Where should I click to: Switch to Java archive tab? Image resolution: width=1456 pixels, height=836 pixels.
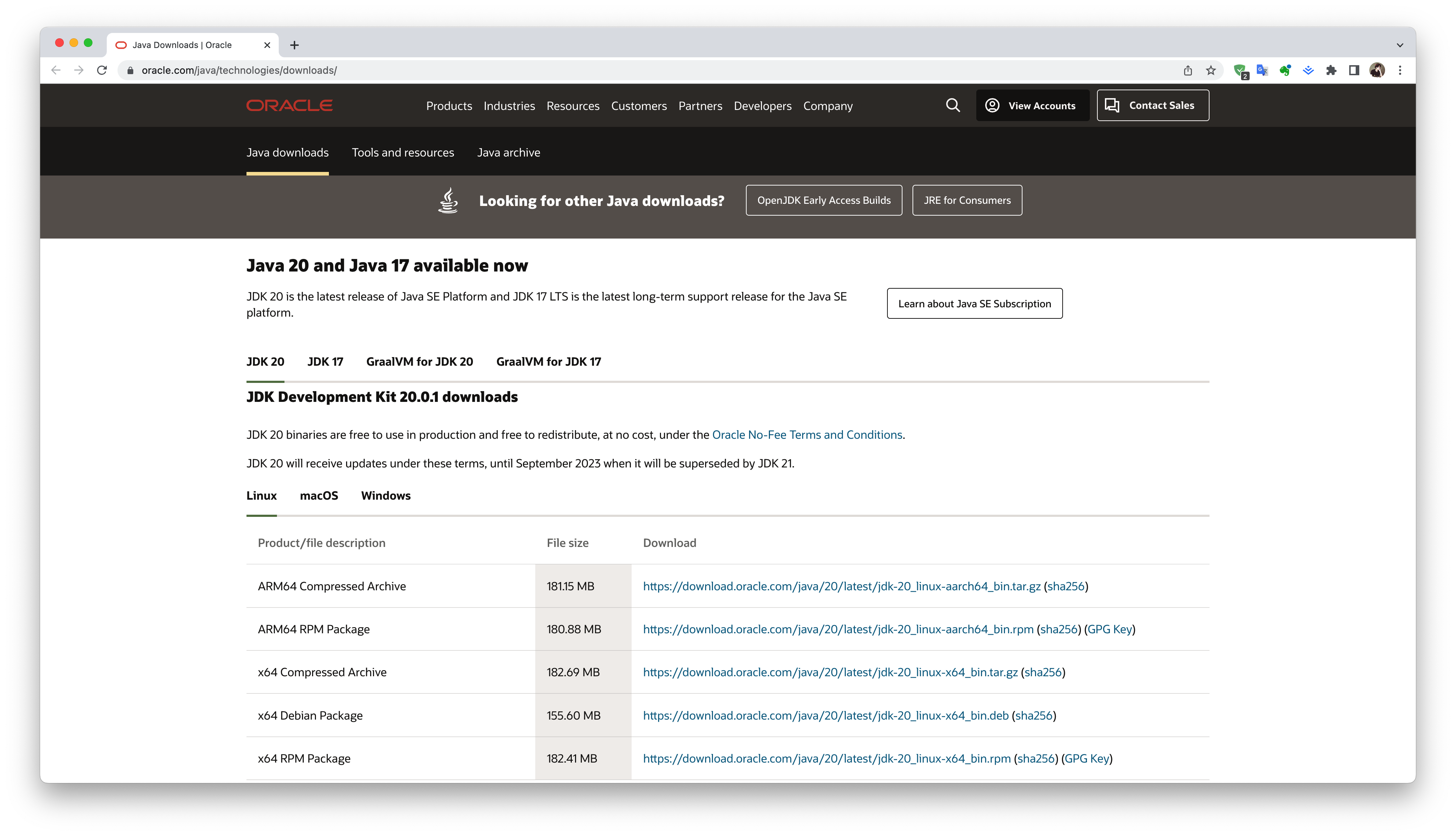[x=508, y=152]
